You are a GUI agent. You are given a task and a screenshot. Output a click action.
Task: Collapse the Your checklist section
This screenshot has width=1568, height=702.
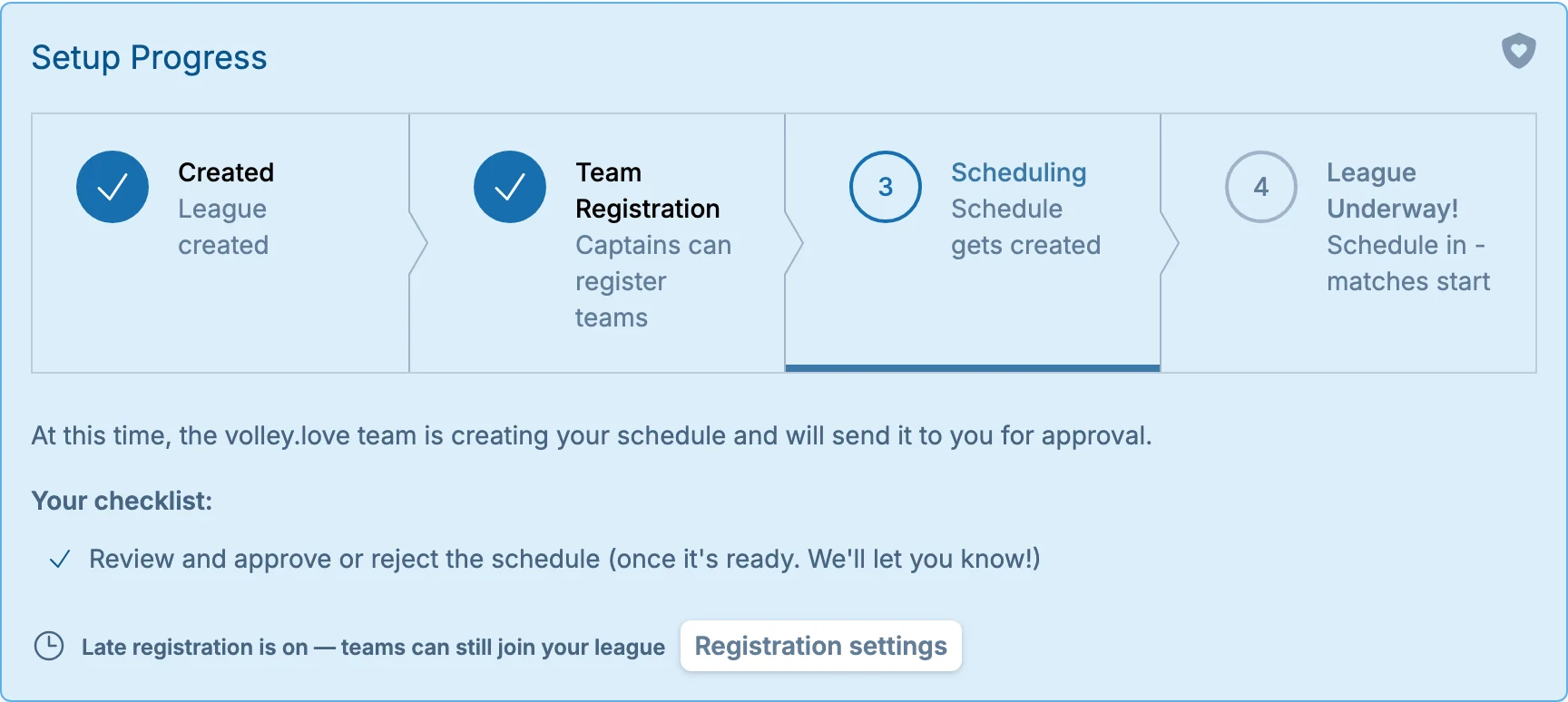[x=122, y=501]
